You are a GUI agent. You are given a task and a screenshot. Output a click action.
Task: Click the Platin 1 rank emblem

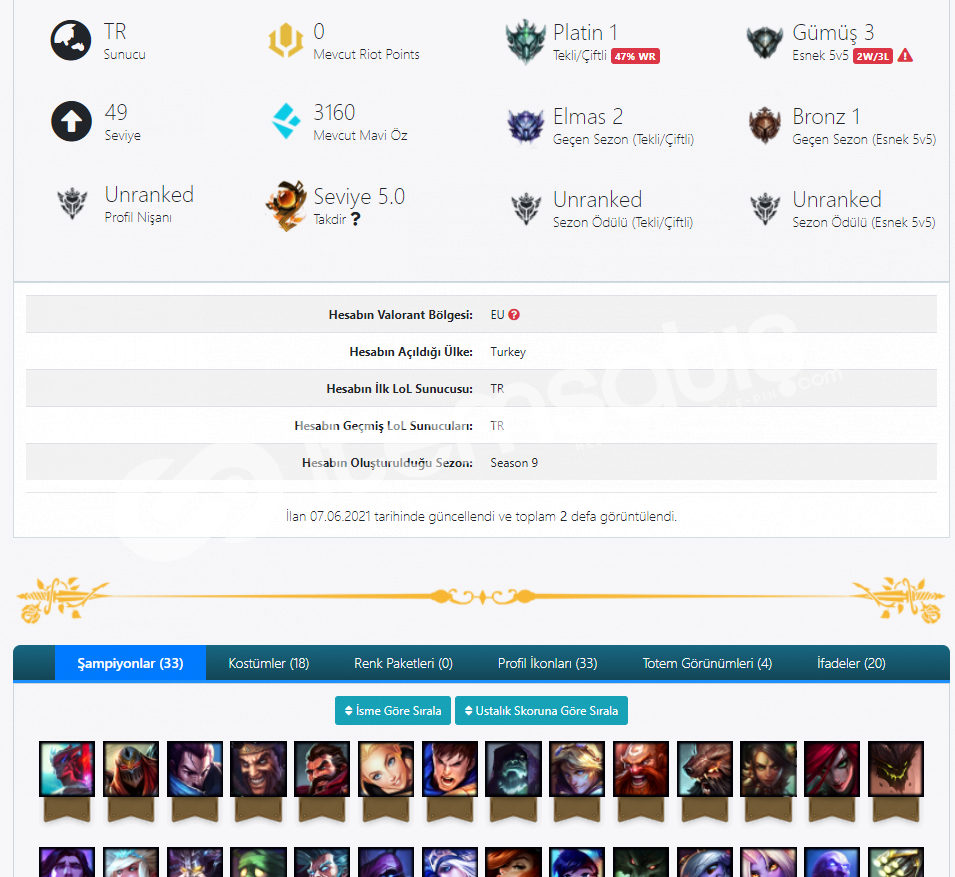[x=525, y=41]
